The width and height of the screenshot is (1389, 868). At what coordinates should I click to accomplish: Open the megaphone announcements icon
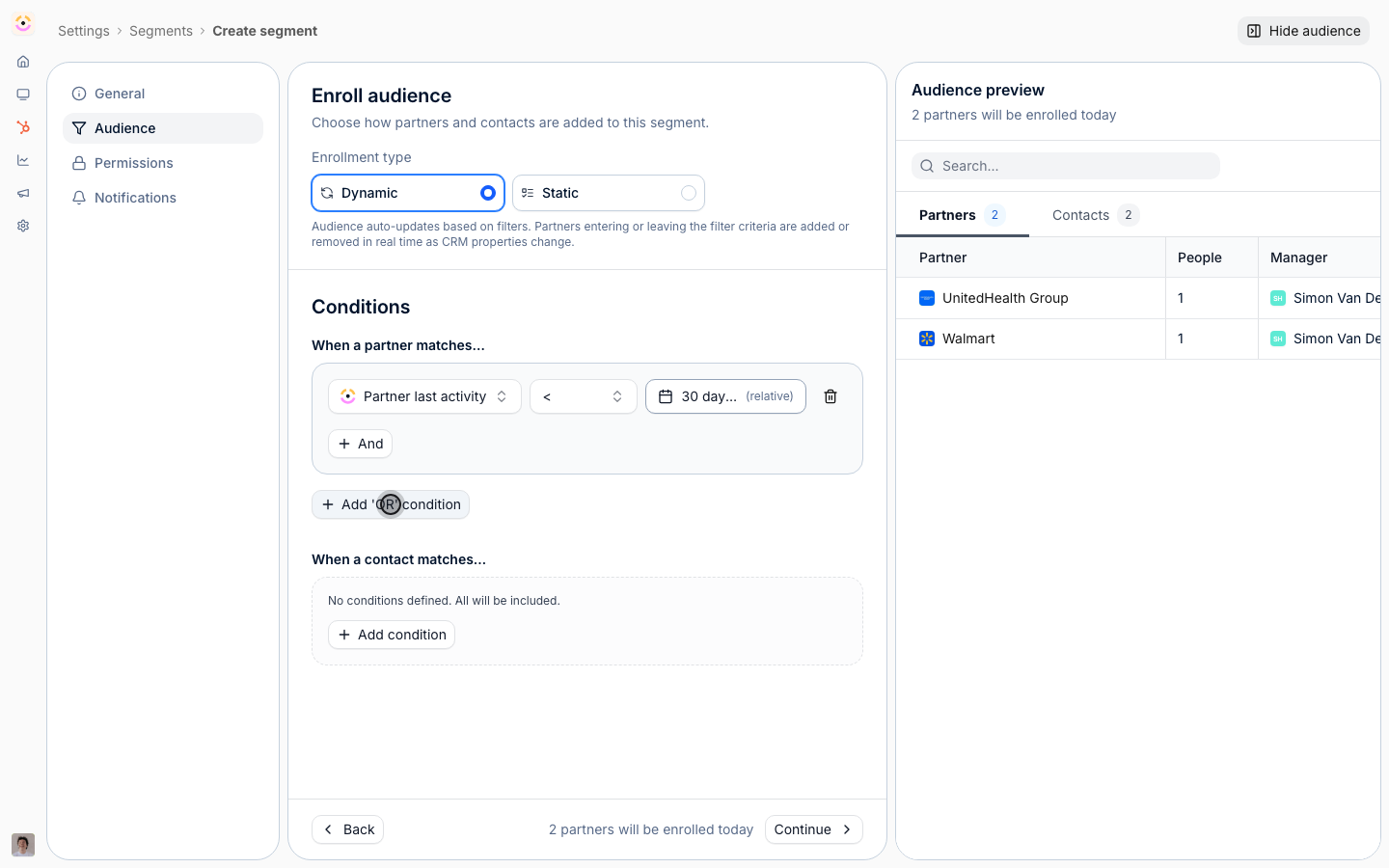tap(23, 193)
